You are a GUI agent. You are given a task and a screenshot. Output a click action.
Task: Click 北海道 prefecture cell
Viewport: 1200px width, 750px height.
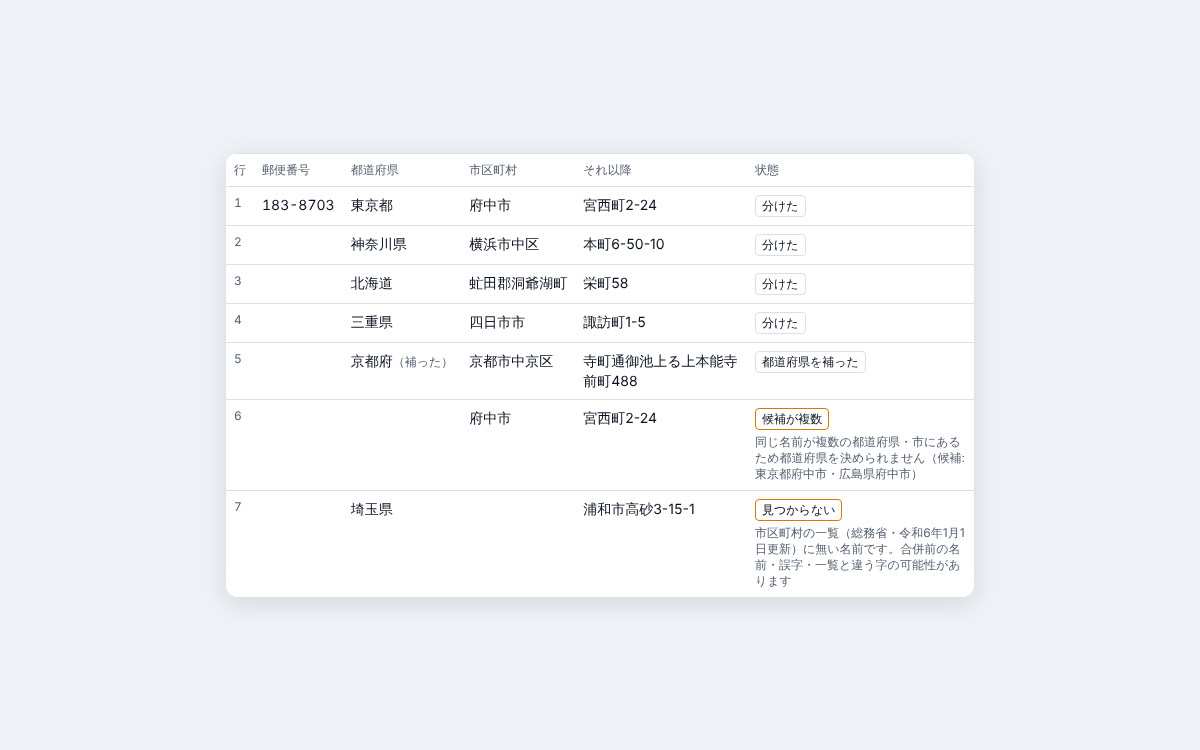pos(372,283)
